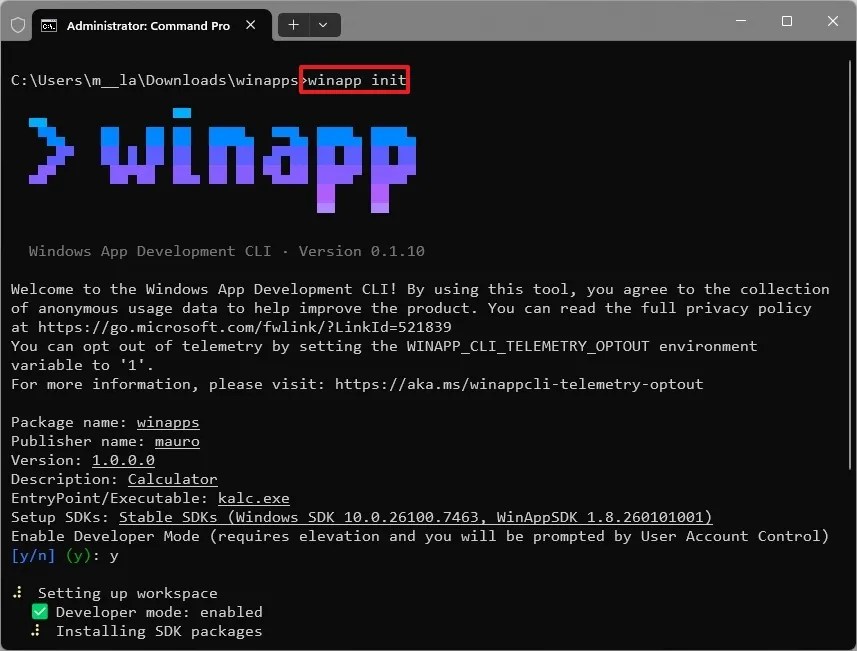Close the Administrator: Command Pro tab
The image size is (857, 651).
250,25
